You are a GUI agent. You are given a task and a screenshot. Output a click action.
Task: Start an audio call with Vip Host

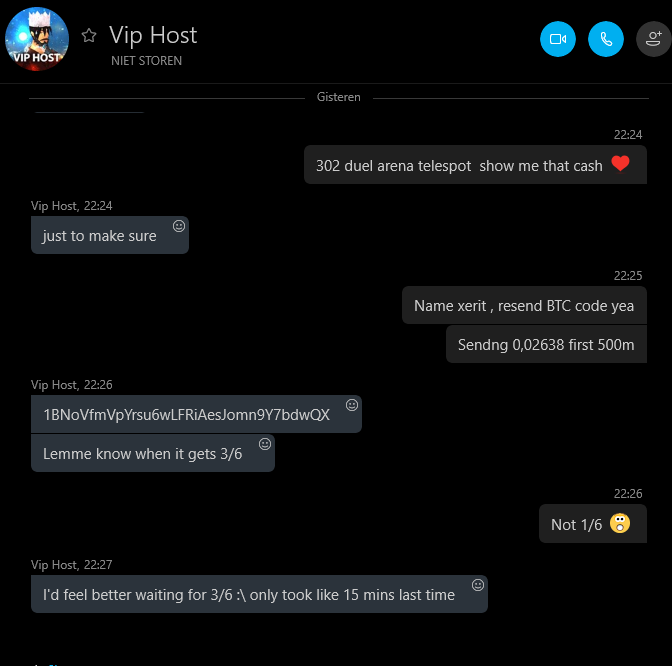click(x=606, y=39)
